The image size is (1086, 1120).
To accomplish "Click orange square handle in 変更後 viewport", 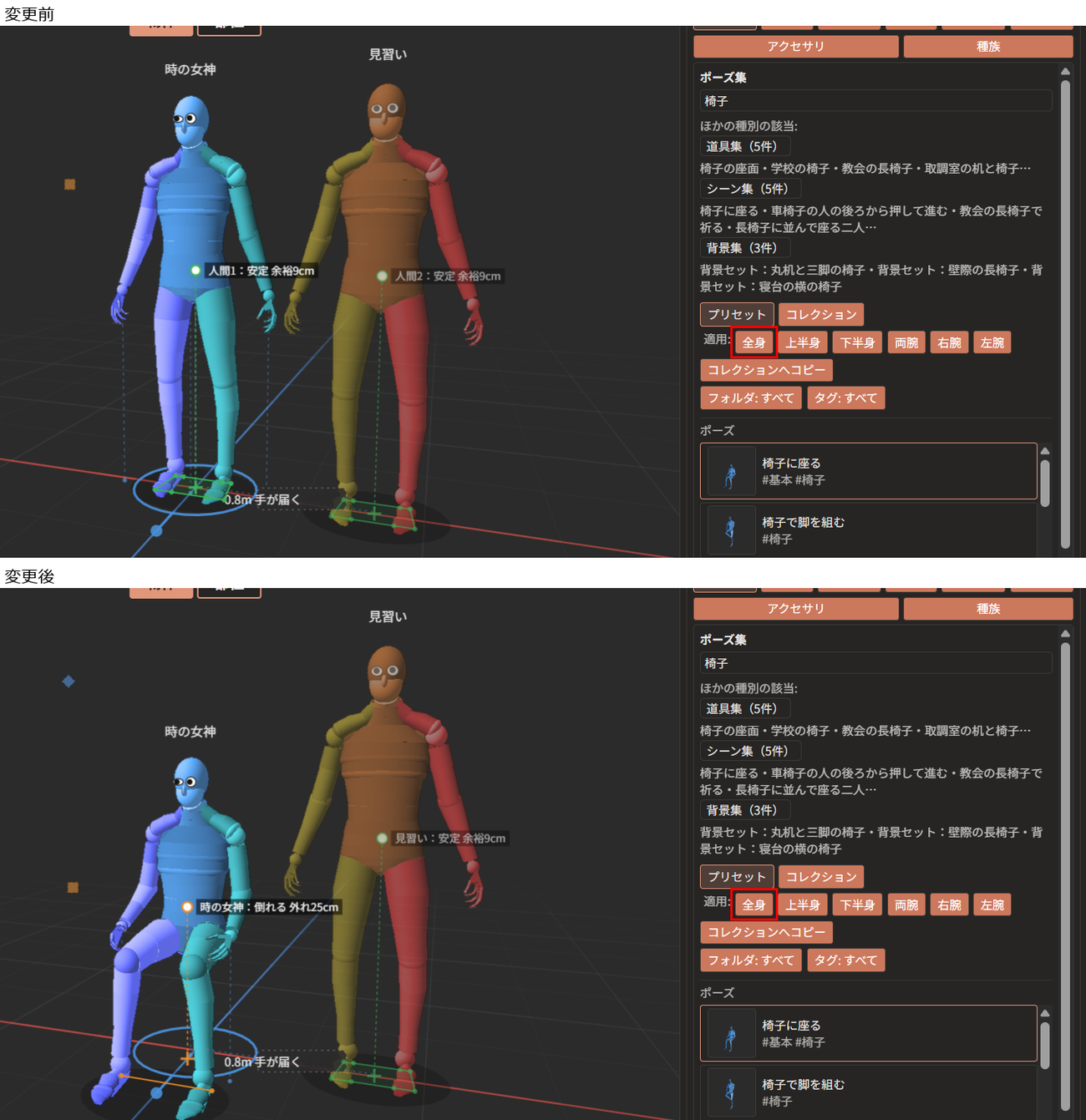I will [x=73, y=887].
